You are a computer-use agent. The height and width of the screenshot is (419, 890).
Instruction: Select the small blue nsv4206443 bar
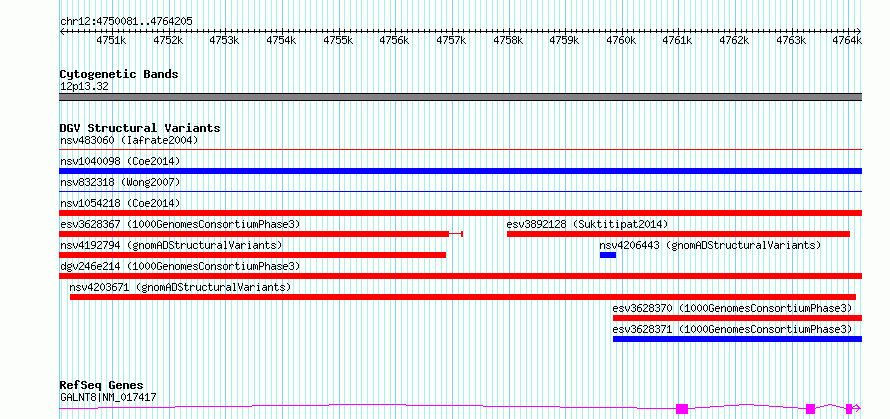(x=608, y=255)
